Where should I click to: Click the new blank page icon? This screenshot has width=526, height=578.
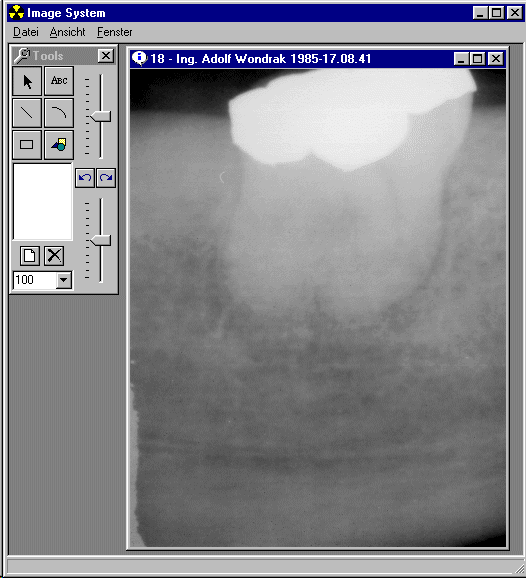point(29,256)
